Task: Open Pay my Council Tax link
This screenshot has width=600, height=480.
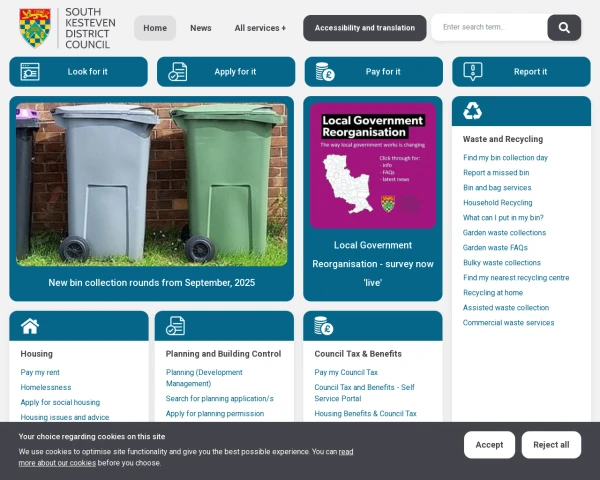Action: pos(346,372)
